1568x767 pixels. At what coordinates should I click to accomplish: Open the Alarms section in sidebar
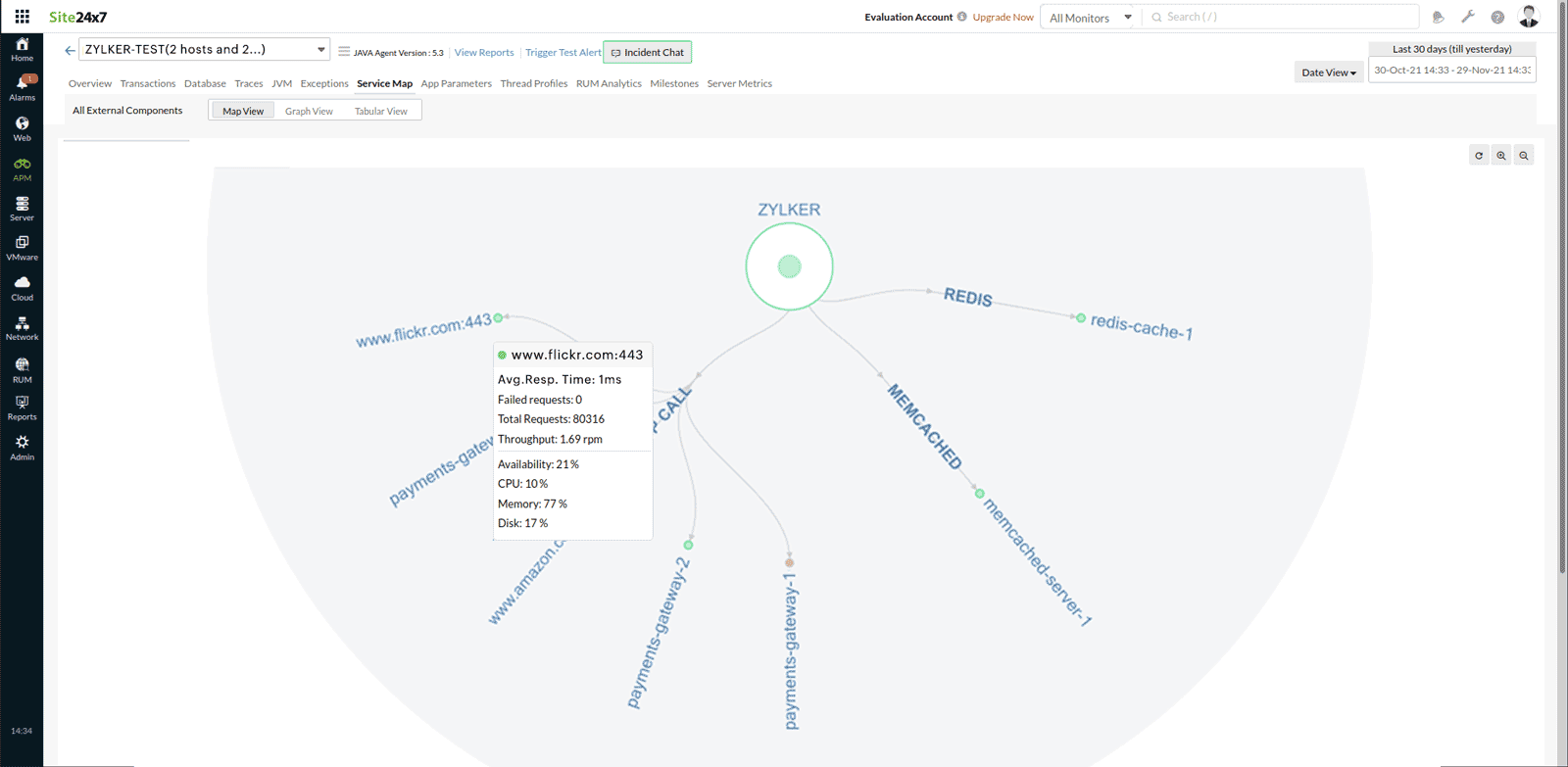click(22, 87)
